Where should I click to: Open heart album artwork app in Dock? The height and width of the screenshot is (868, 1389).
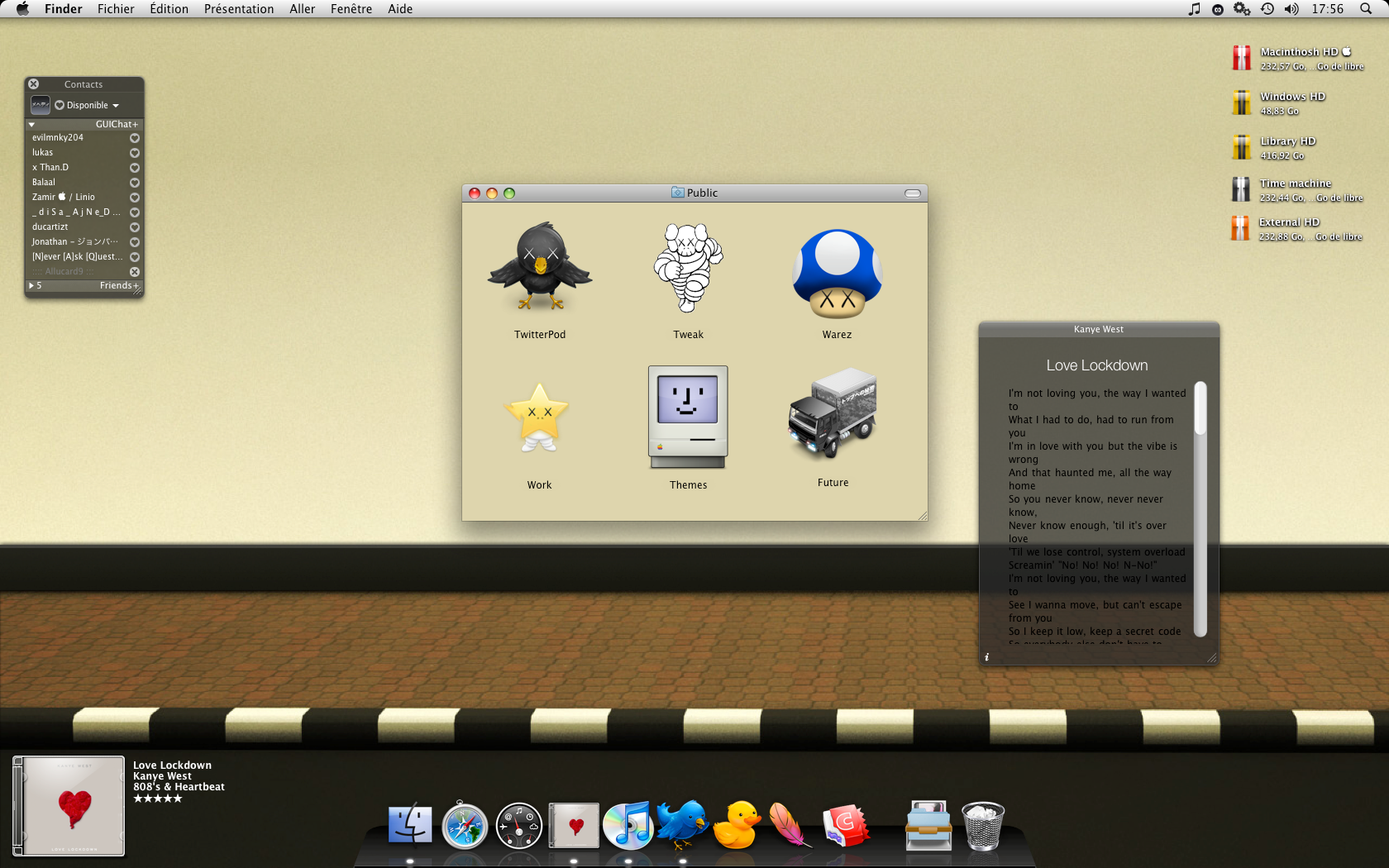pos(574,825)
